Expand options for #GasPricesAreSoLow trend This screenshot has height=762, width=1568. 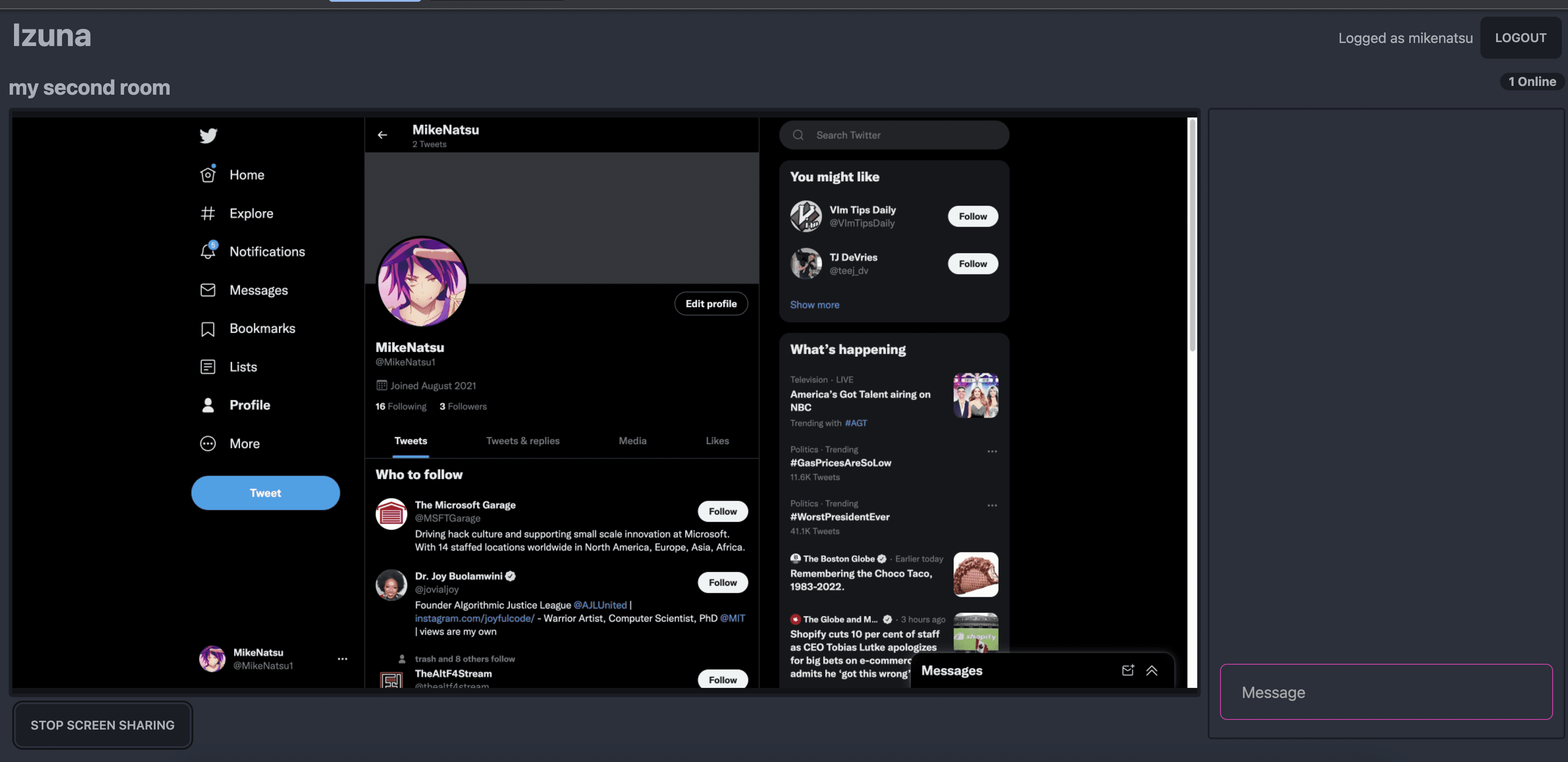point(992,451)
